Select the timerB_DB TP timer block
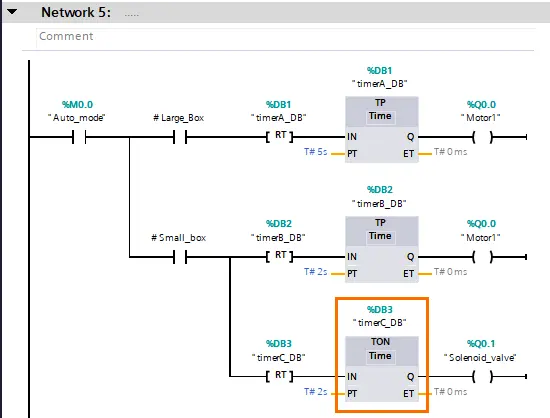 coord(382,249)
